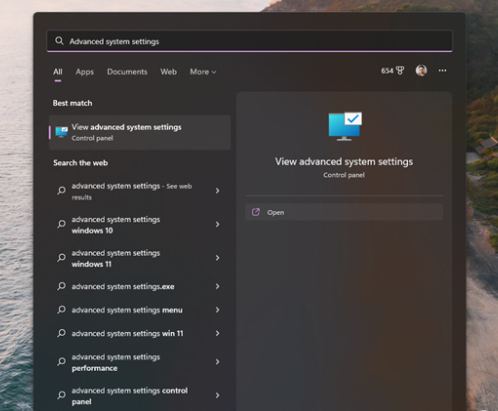Image resolution: width=498 pixels, height=411 pixels.
Task: Click search icon beside 'advanced system settings.exe'
Action: coord(61,286)
